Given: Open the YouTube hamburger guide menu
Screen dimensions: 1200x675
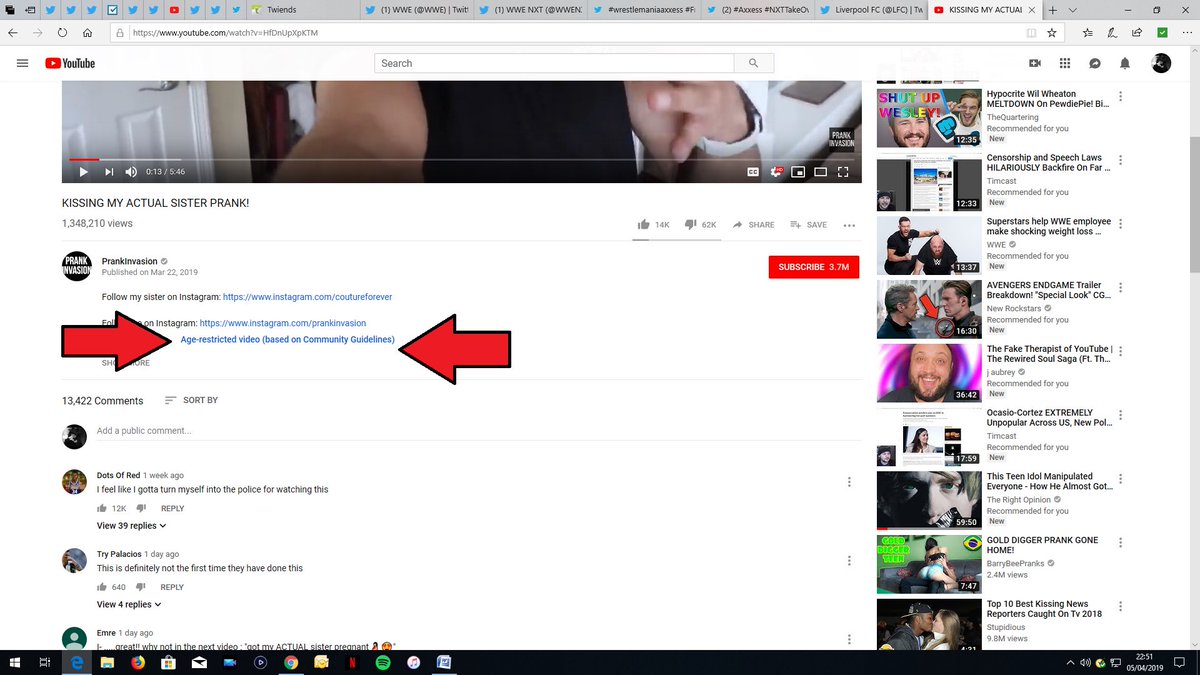Looking at the screenshot, I should [x=22, y=63].
